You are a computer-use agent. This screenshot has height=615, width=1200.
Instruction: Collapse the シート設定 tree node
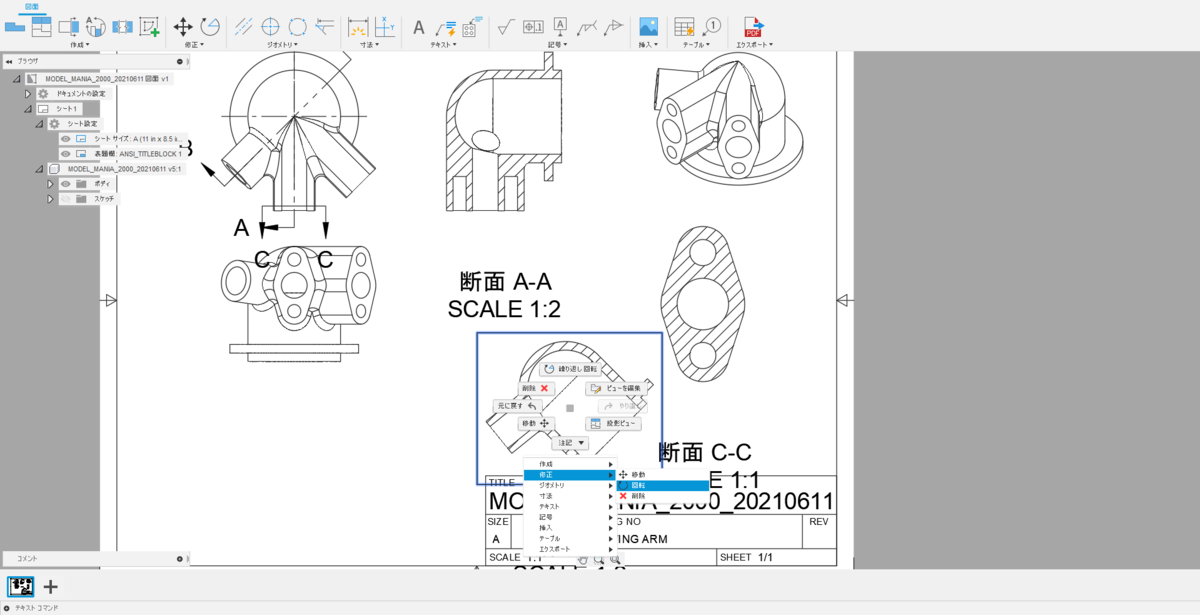tap(39, 124)
